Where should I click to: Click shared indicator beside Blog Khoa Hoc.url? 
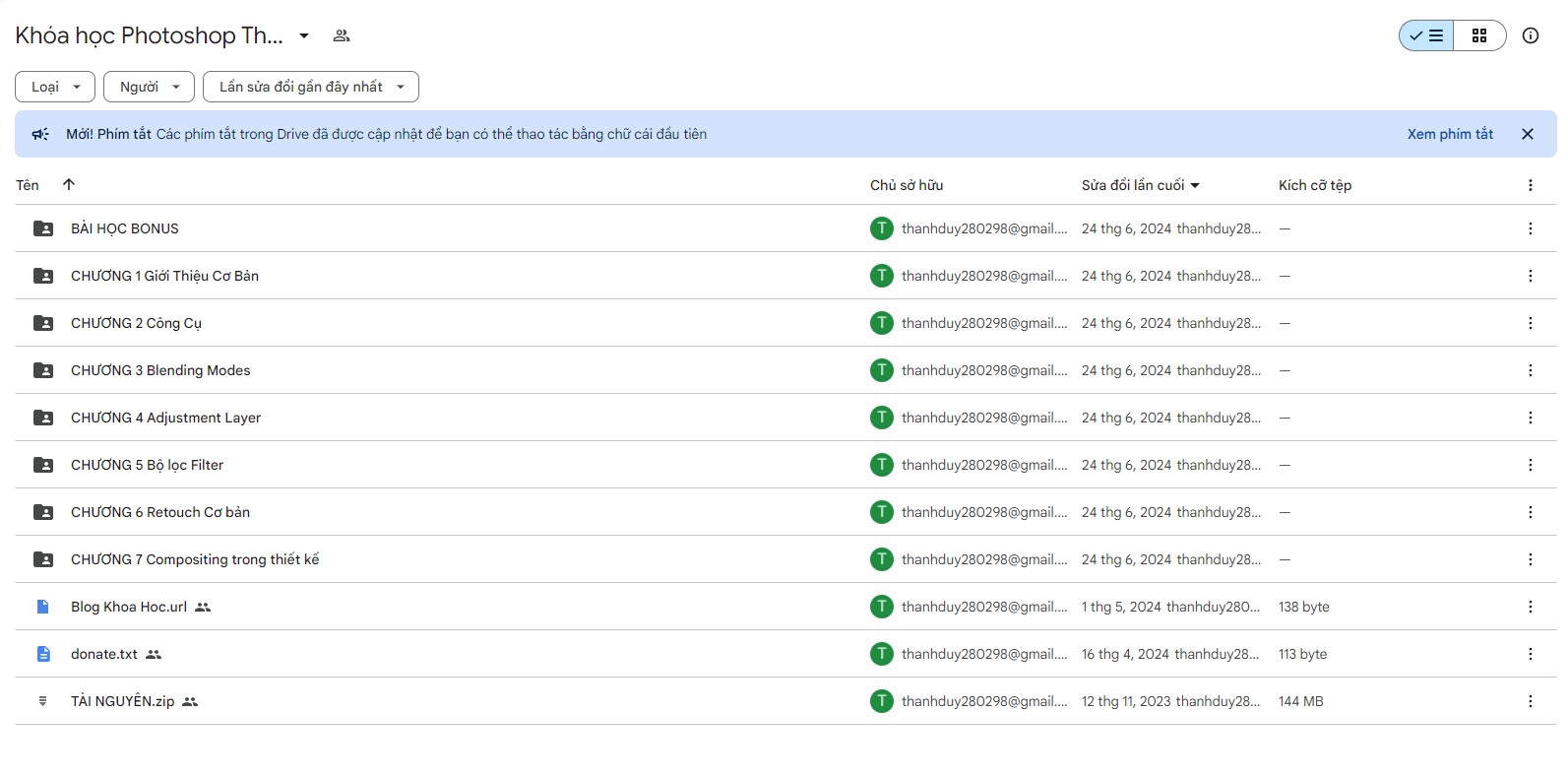(x=203, y=607)
